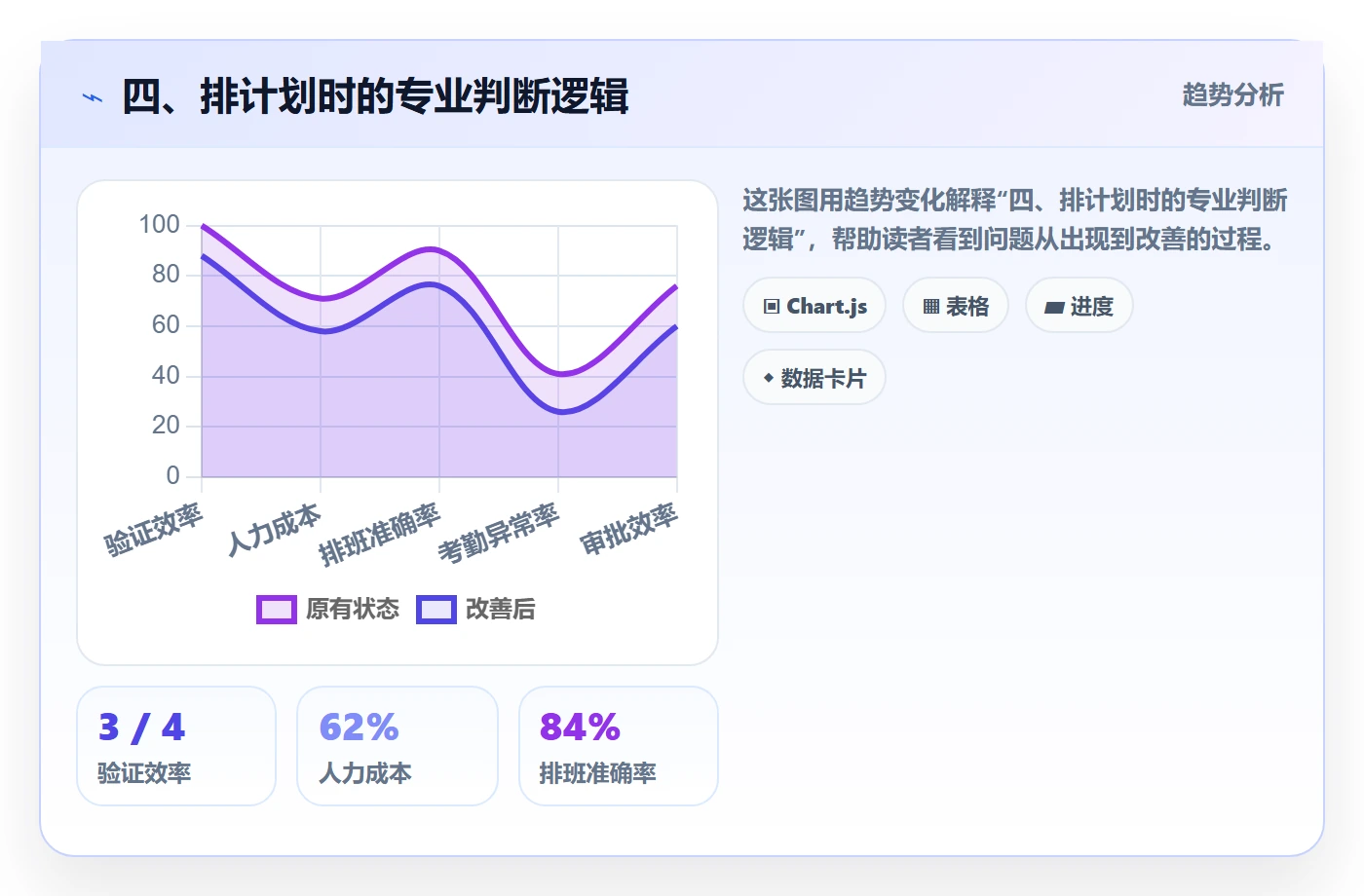
Task: Select the 进度 tag
Action: [x=1080, y=306]
